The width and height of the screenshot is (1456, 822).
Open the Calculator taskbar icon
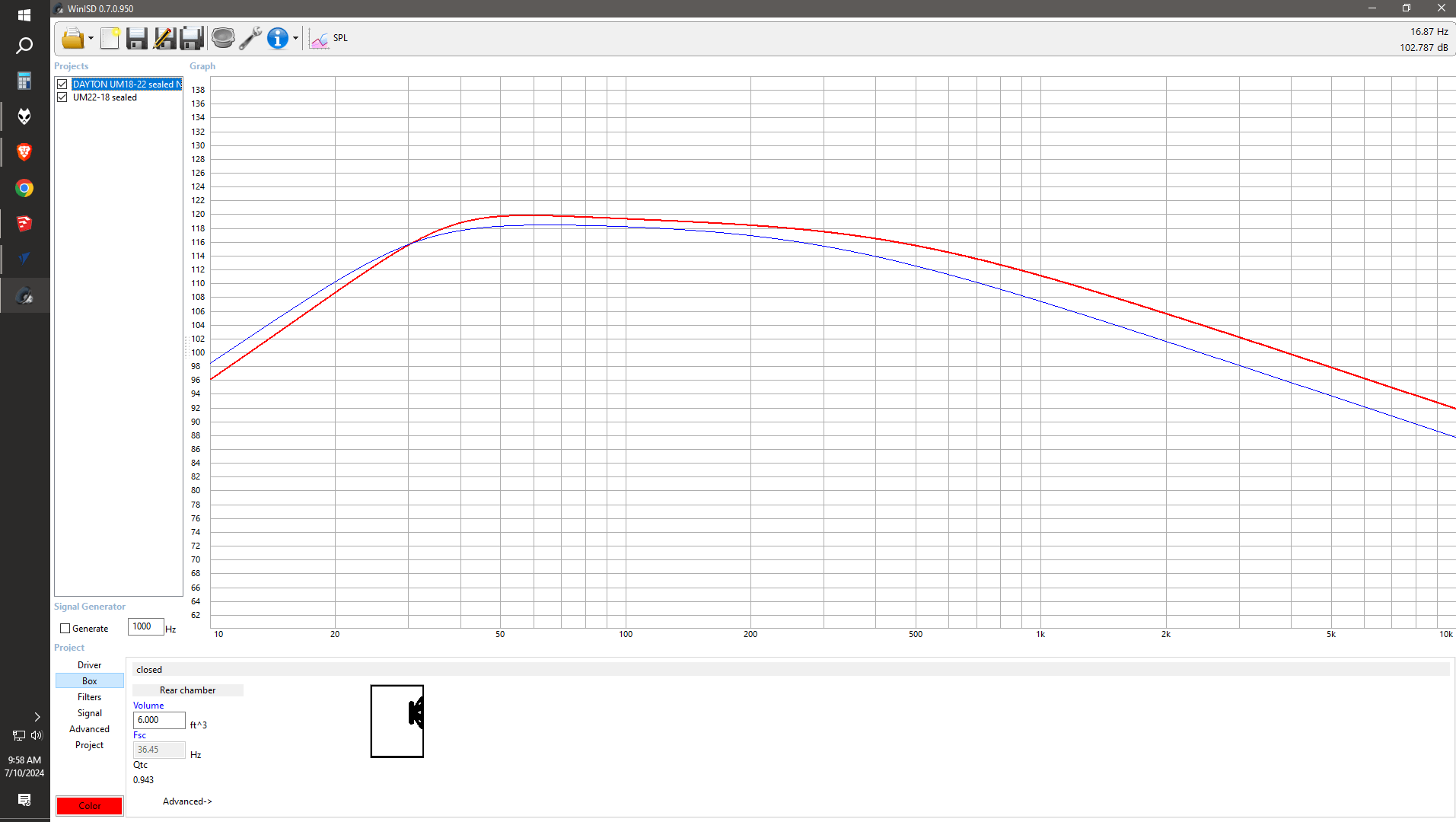click(x=24, y=81)
